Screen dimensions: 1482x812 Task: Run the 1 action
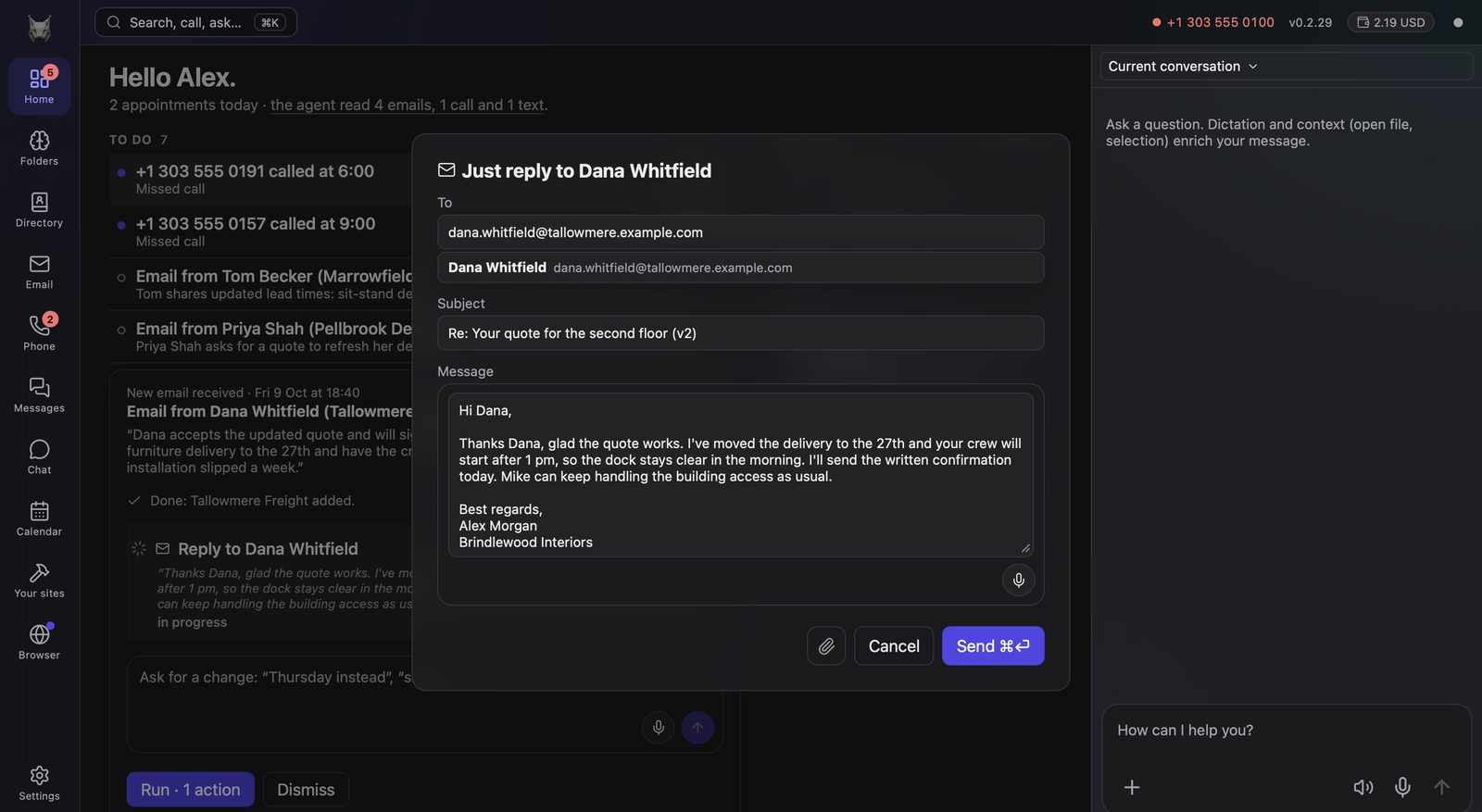(x=190, y=790)
